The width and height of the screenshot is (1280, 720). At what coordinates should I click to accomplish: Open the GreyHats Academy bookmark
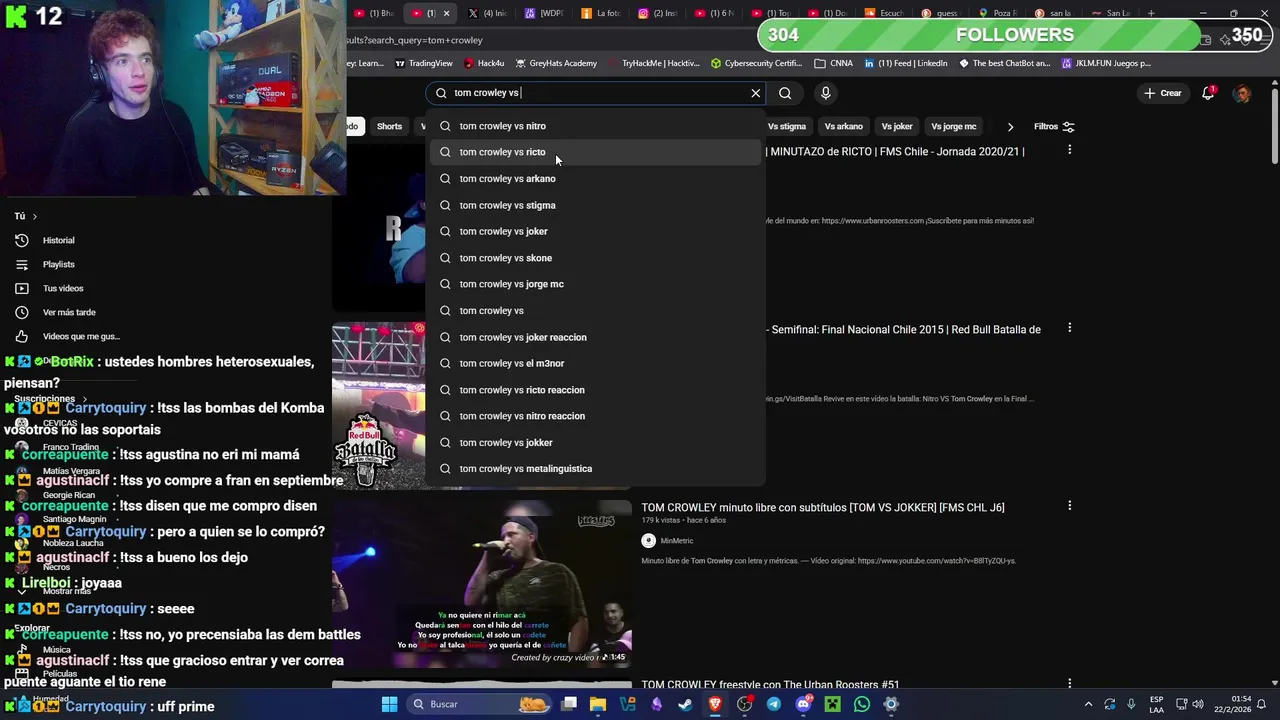point(556,63)
